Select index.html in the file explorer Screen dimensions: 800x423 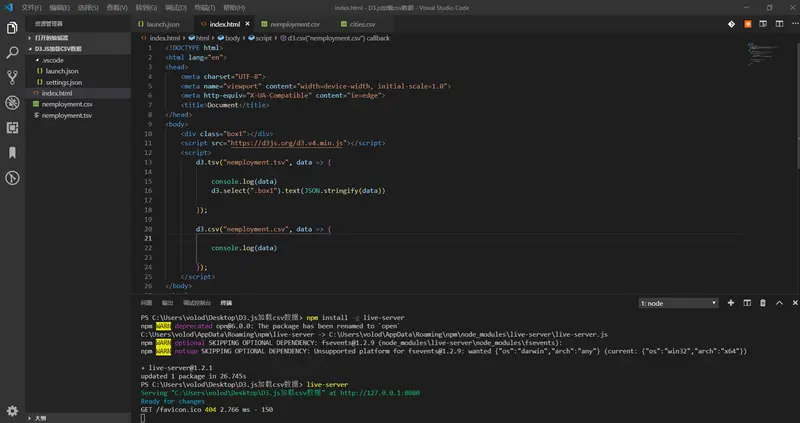[78, 93]
